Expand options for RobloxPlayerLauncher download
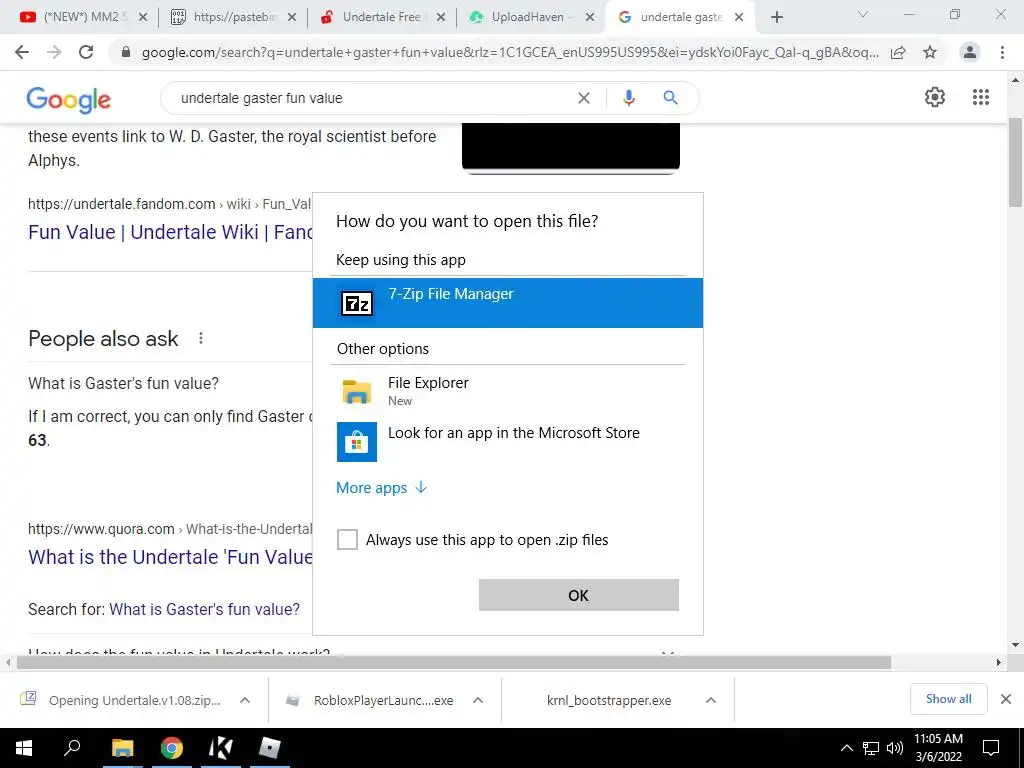The height and width of the screenshot is (768, 1024). click(477, 700)
